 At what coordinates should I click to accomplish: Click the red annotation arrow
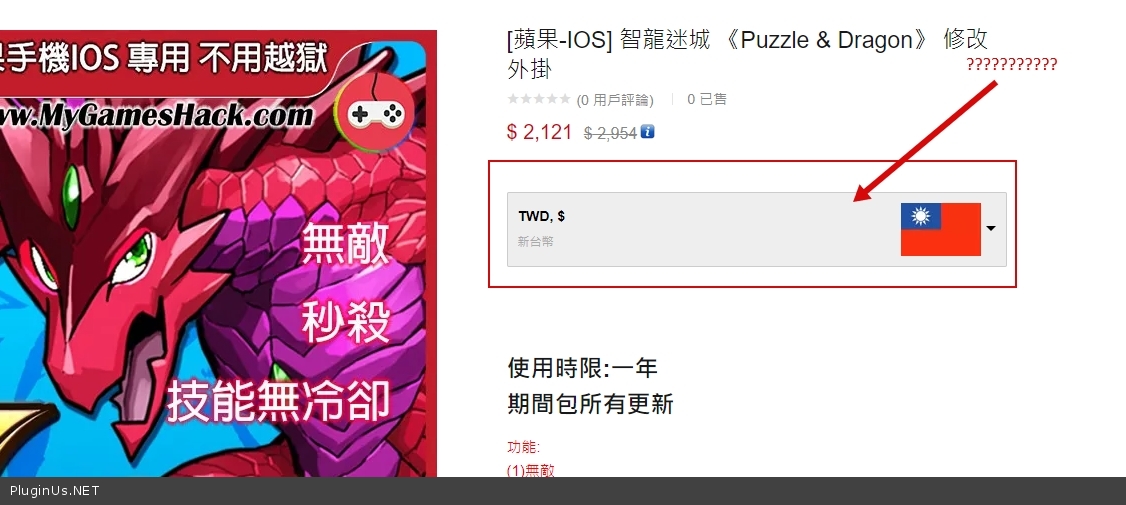click(x=926, y=141)
